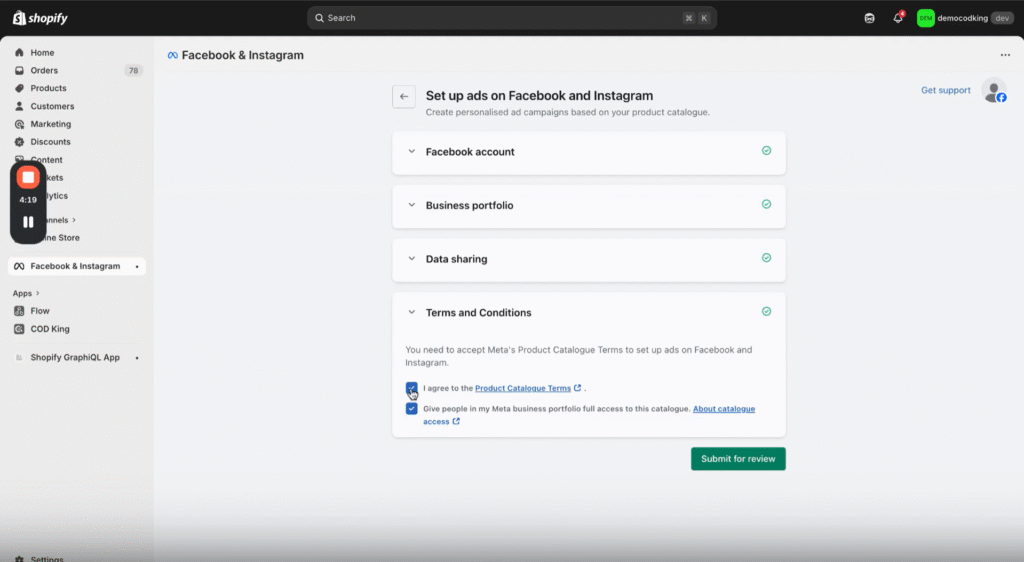Expand the Facebook account section
The height and width of the screenshot is (562, 1024).
coord(588,152)
